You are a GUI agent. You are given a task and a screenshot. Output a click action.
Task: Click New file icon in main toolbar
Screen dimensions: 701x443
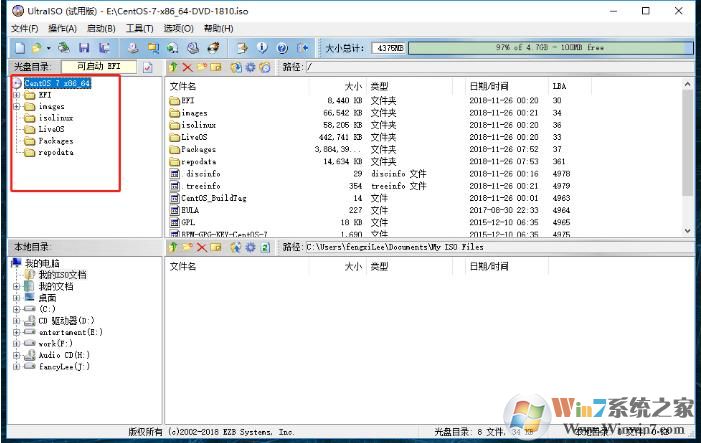point(20,47)
